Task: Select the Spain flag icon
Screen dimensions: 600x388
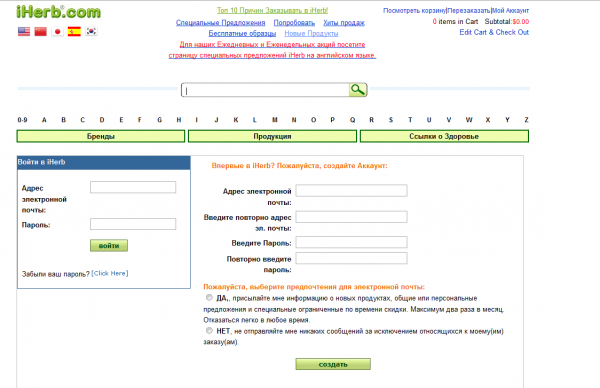Action: 74,31
